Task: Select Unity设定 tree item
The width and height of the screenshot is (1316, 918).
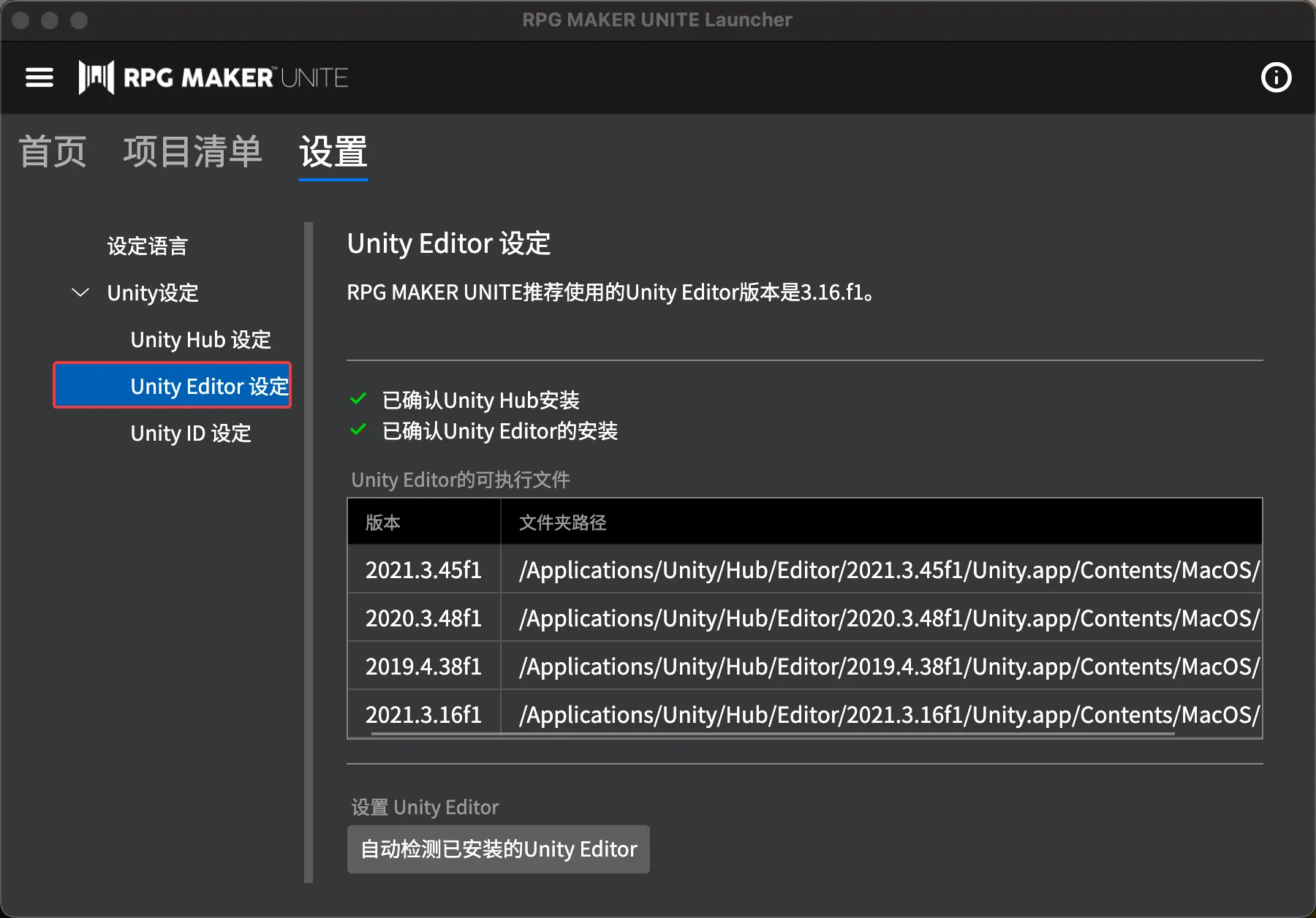Action: coord(153,293)
